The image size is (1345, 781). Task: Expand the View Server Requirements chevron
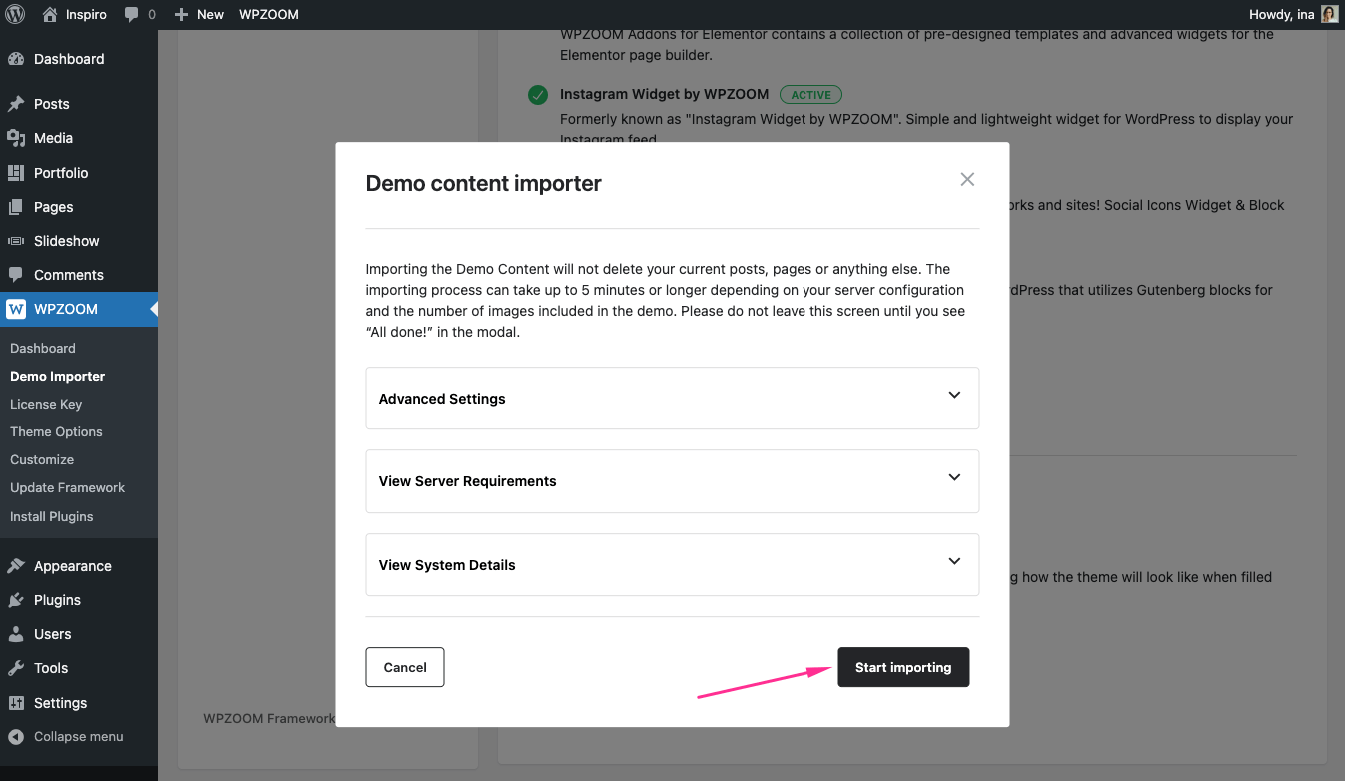pos(954,478)
